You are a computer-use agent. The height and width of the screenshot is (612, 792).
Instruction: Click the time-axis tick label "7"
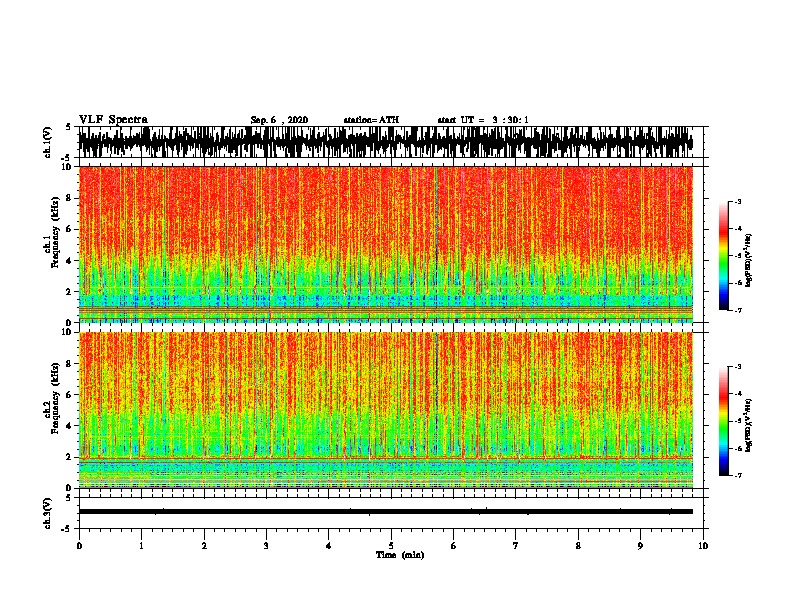(516, 546)
